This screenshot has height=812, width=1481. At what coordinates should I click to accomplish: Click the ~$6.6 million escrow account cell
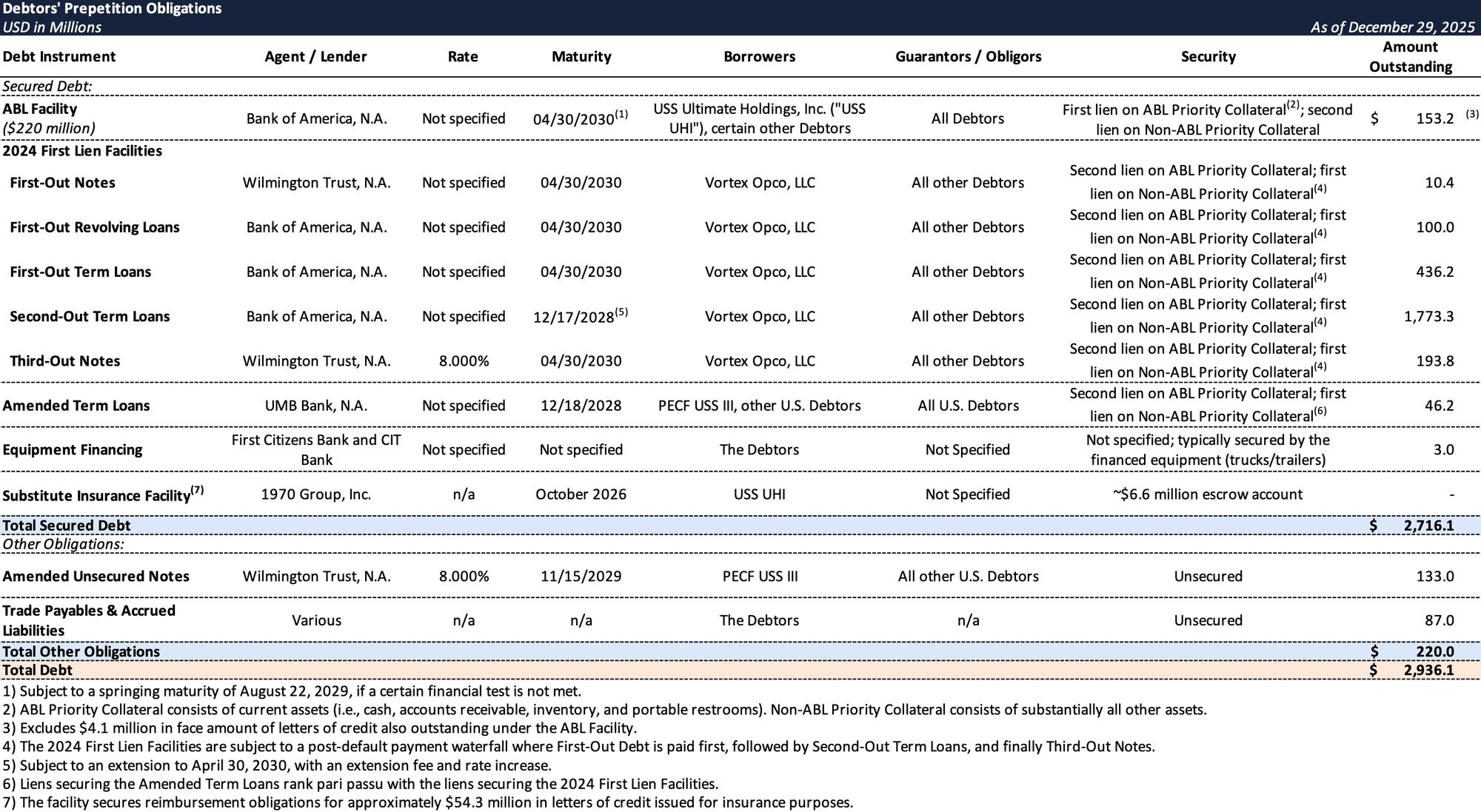[x=1208, y=494]
